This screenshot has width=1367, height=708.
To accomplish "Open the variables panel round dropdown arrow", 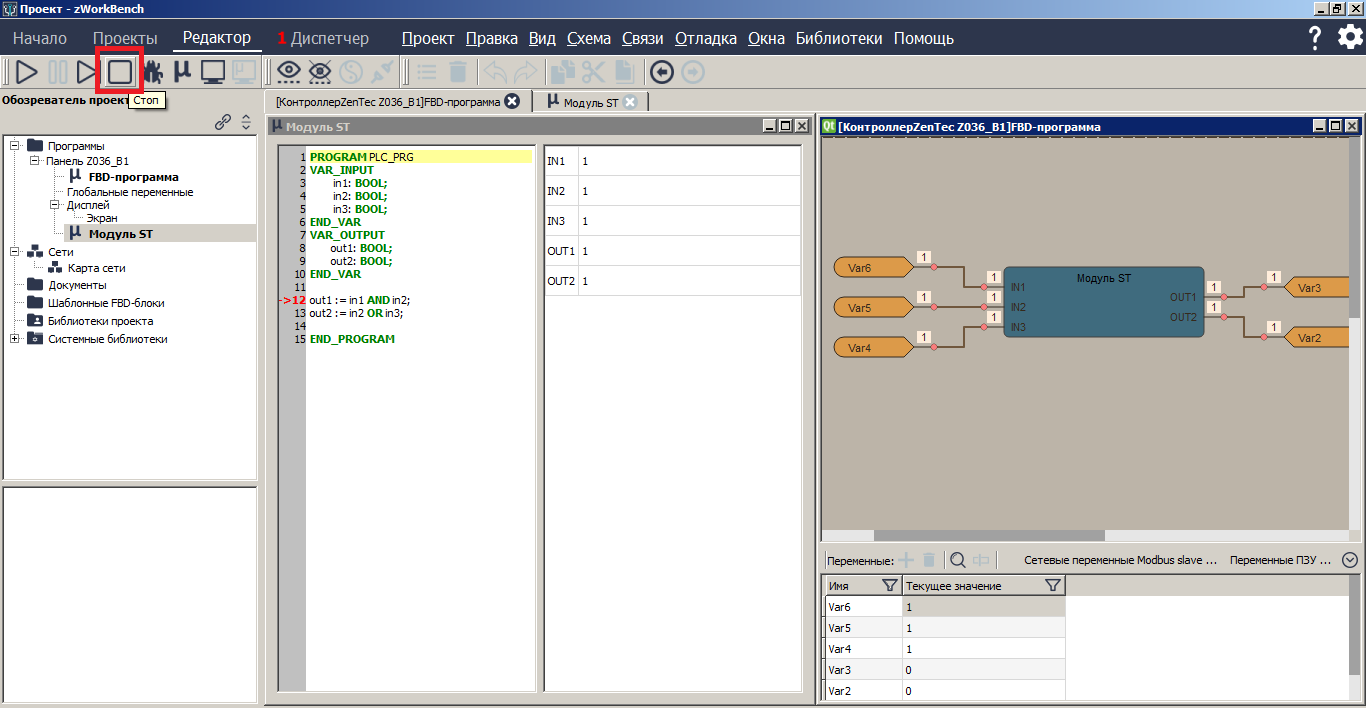I will pos(1349,560).
